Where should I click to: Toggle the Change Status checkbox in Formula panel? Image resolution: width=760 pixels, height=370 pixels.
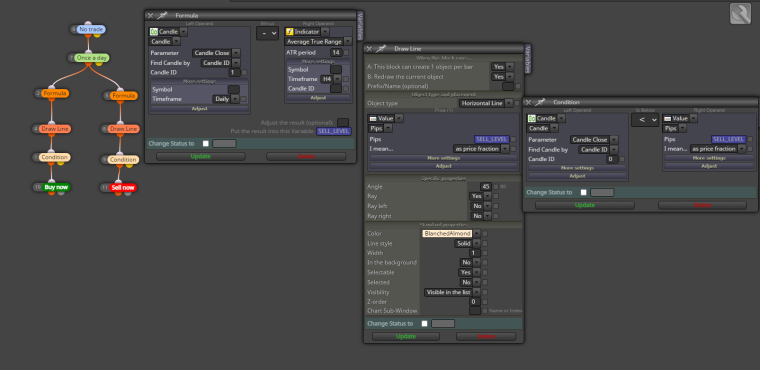click(206, 144)
